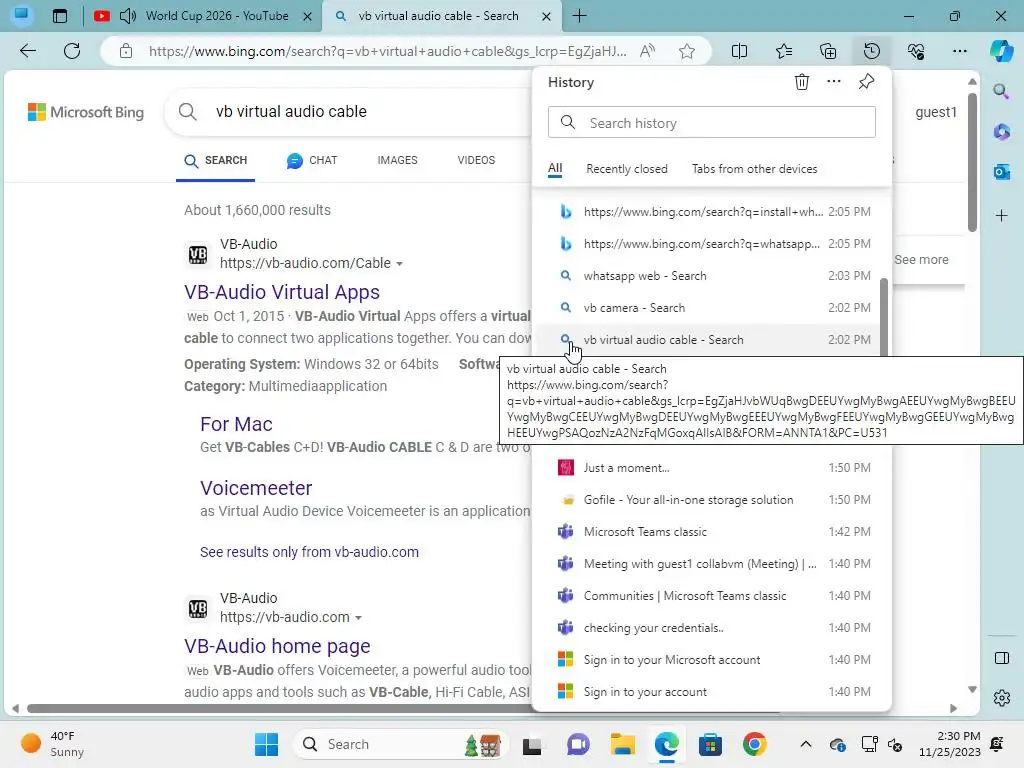Switch to Bing IMAGES tab
This screenshot has height=768, width=1024.
tap(397, 160)
